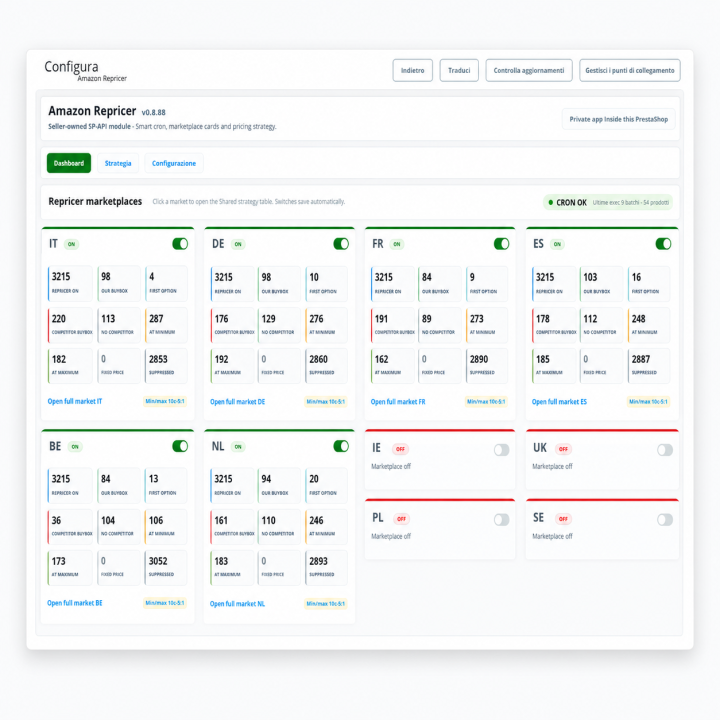
Task: Toggle the DE marketplace switch
Action: (341, 244)
